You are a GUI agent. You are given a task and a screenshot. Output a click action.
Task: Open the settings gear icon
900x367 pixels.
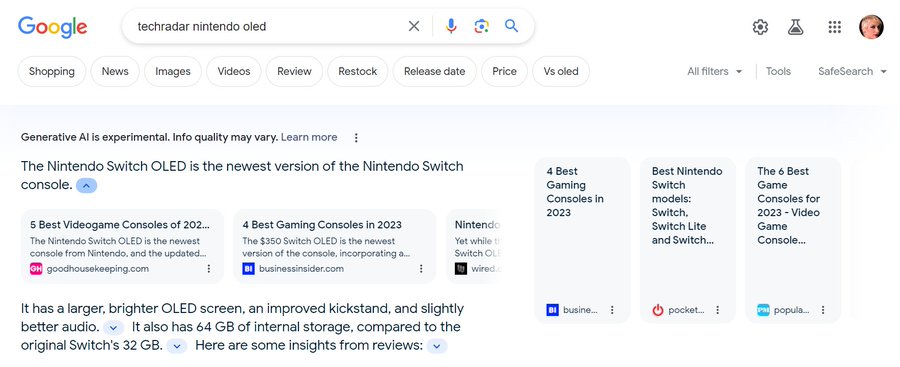click(x=761, y=27)
